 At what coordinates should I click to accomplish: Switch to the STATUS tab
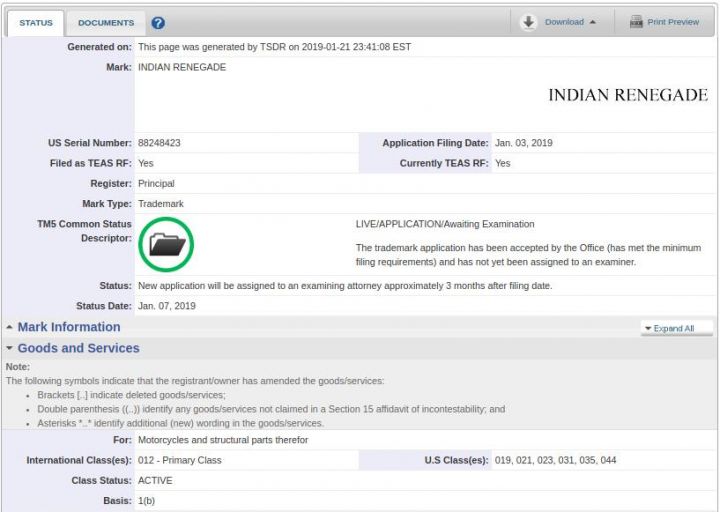36,22
